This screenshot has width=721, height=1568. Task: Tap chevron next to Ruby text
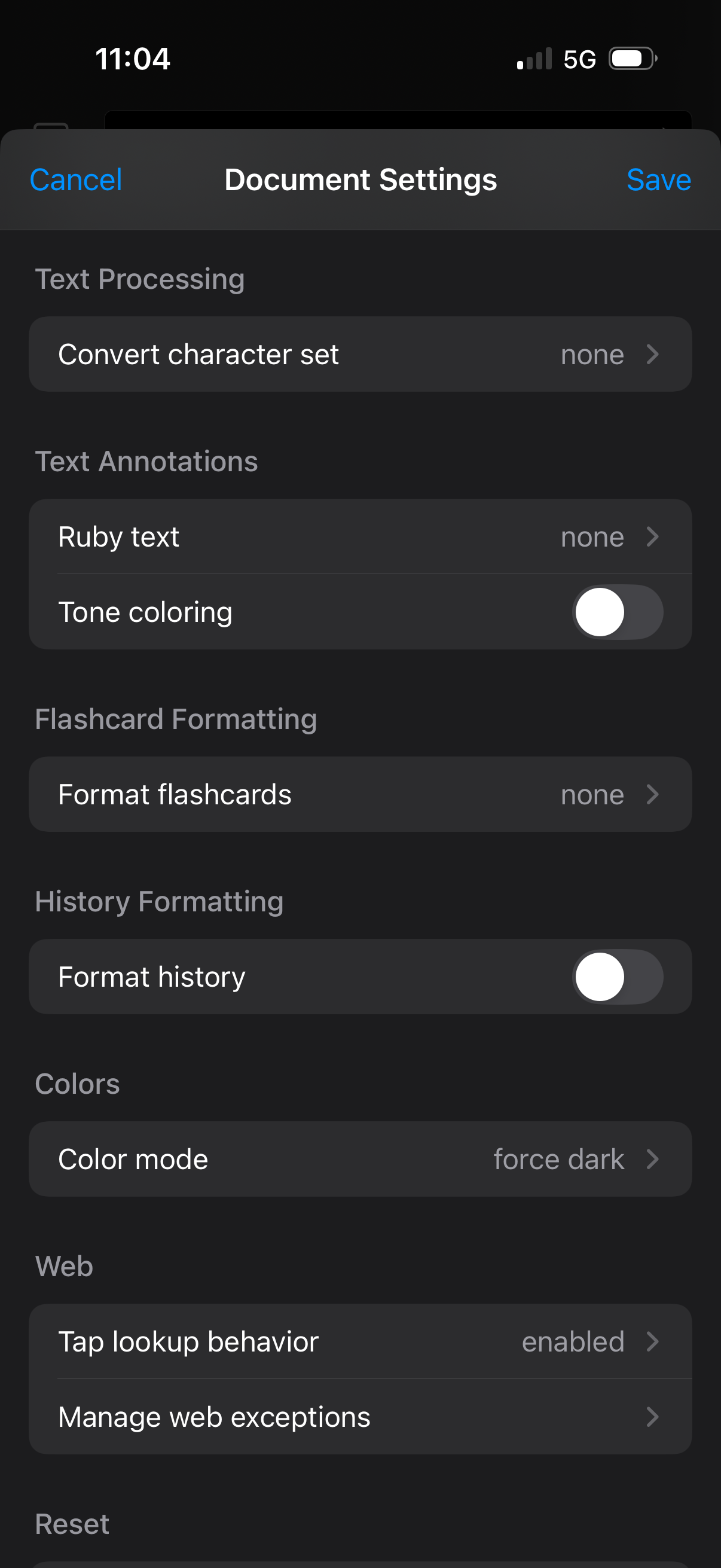653,537
